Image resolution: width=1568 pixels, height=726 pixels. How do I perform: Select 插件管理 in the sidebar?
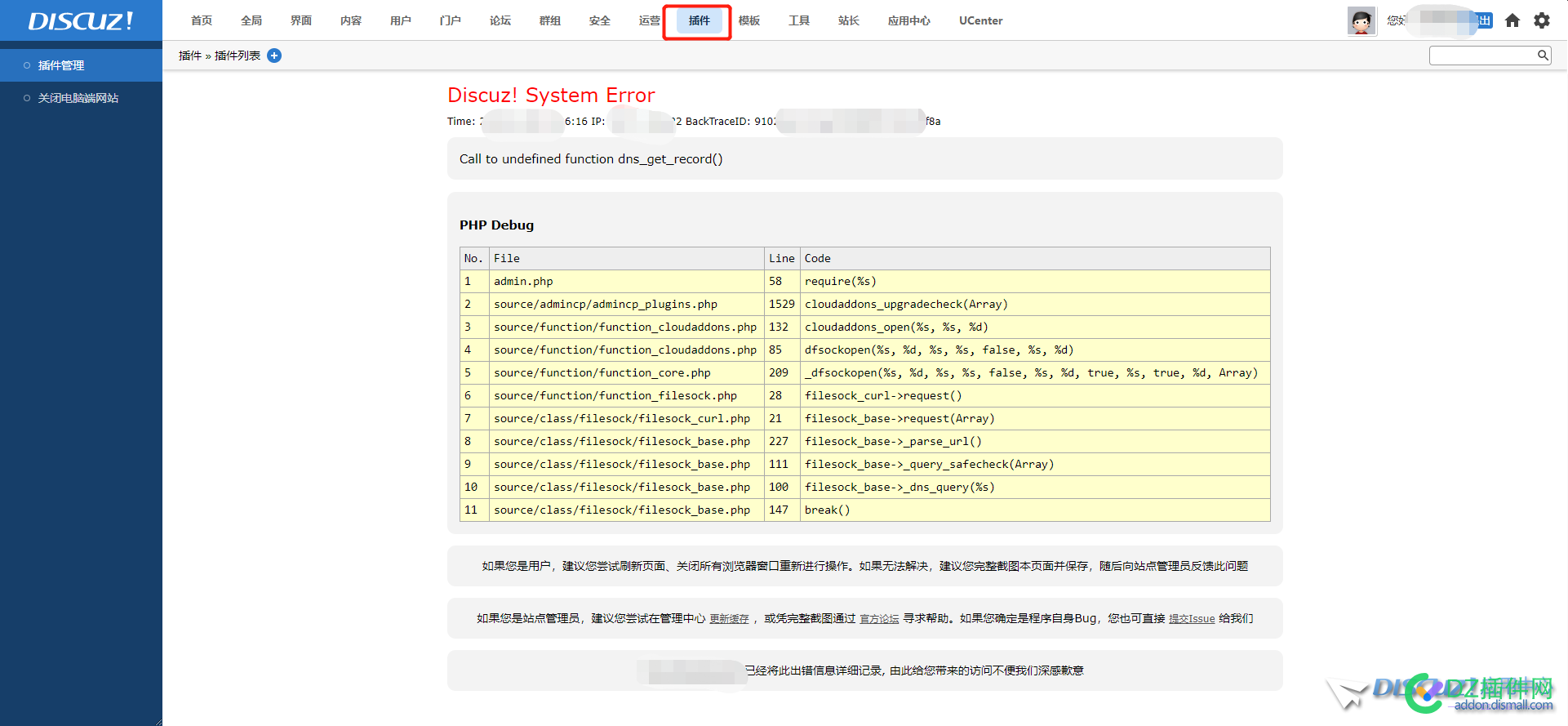click(81, 65)
